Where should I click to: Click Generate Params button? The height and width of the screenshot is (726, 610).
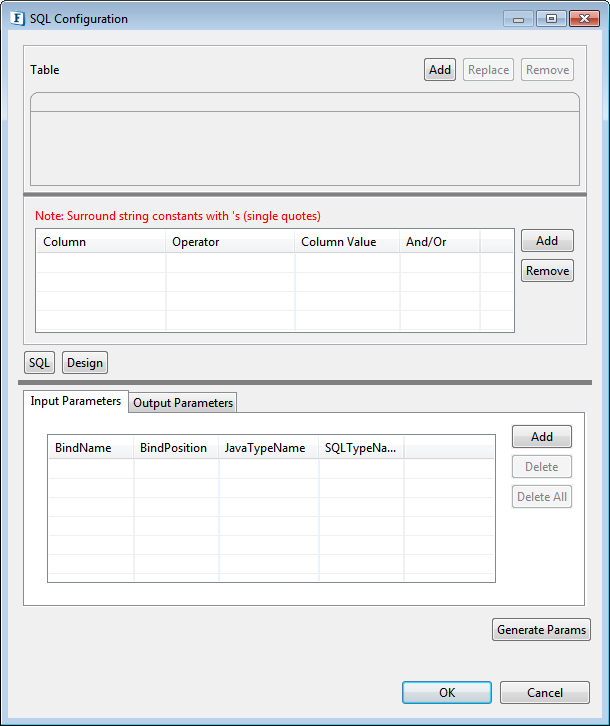tap(542, 630)
